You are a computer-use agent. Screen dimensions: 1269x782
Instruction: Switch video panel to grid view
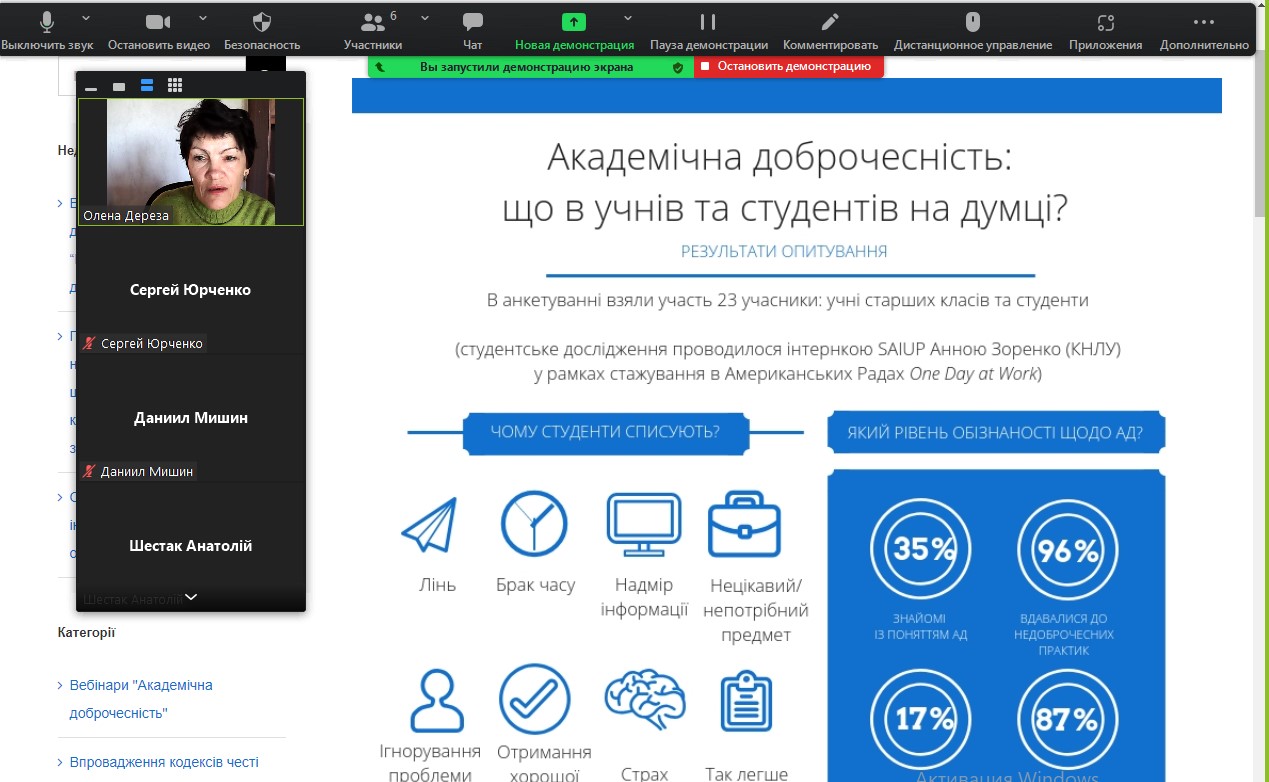pos(175,86)
